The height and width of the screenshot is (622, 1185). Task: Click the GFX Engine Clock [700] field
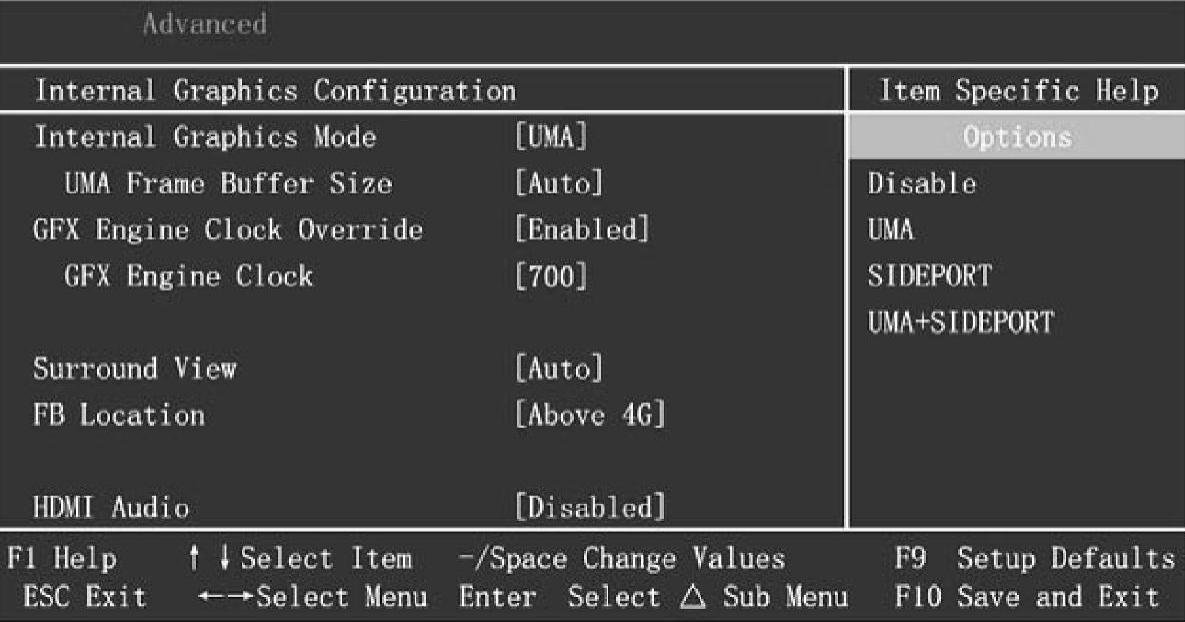(x=550, y=276)
